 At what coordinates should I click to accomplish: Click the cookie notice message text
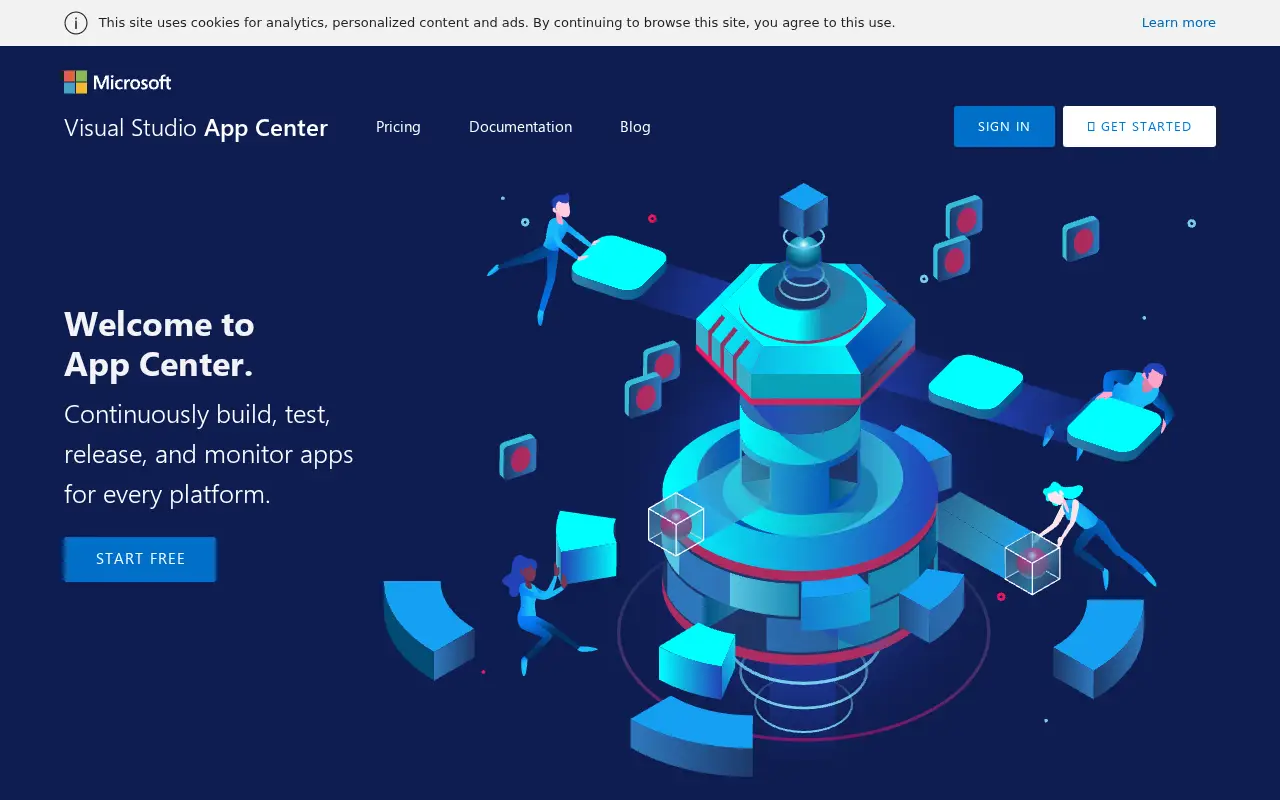point(497,23)
